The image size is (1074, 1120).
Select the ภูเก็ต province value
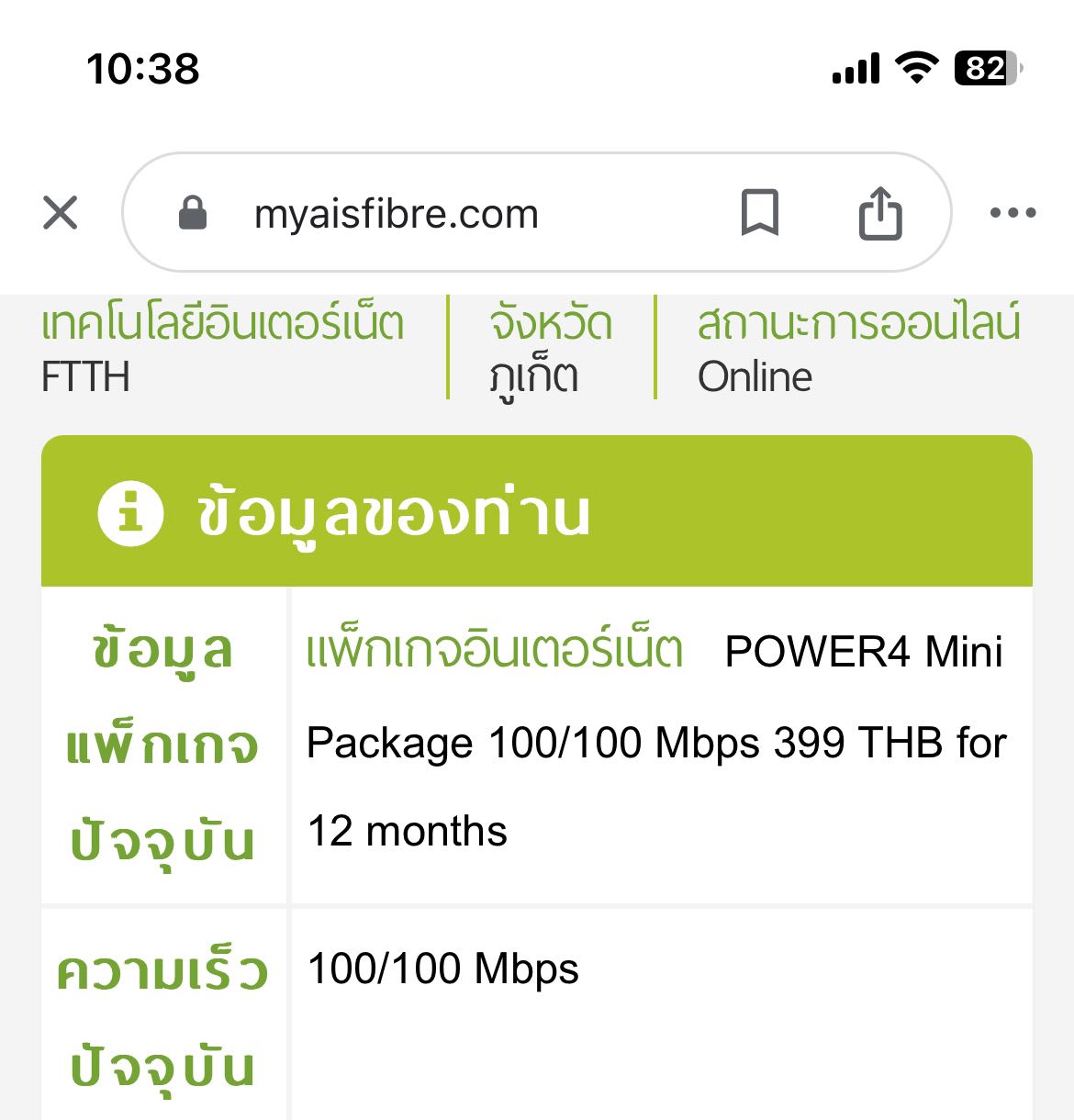pos(533,377)
